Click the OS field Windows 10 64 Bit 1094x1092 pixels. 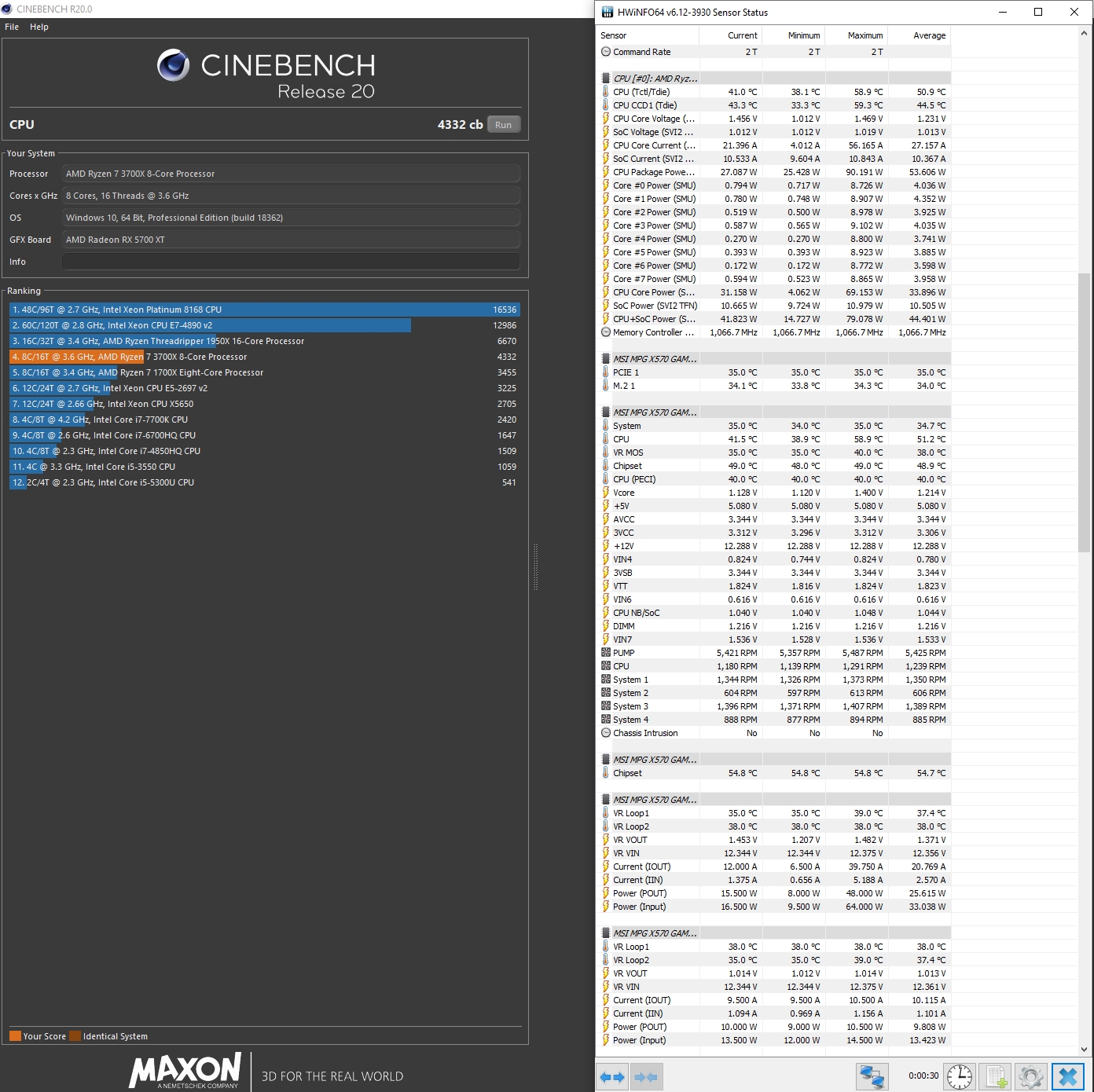[291, 218]
